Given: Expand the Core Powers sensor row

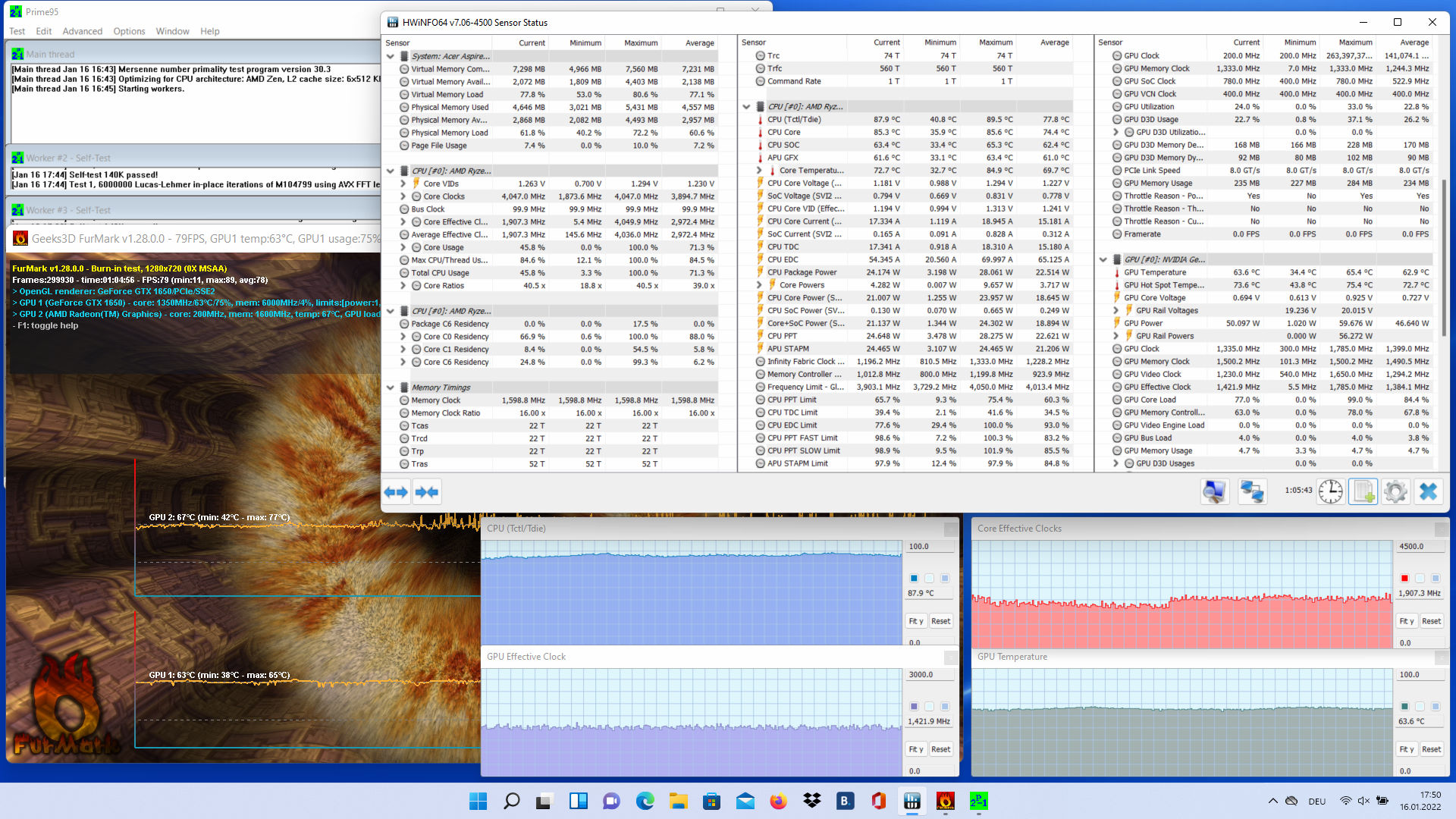Looking at the screenshot, I should point(759,285).
